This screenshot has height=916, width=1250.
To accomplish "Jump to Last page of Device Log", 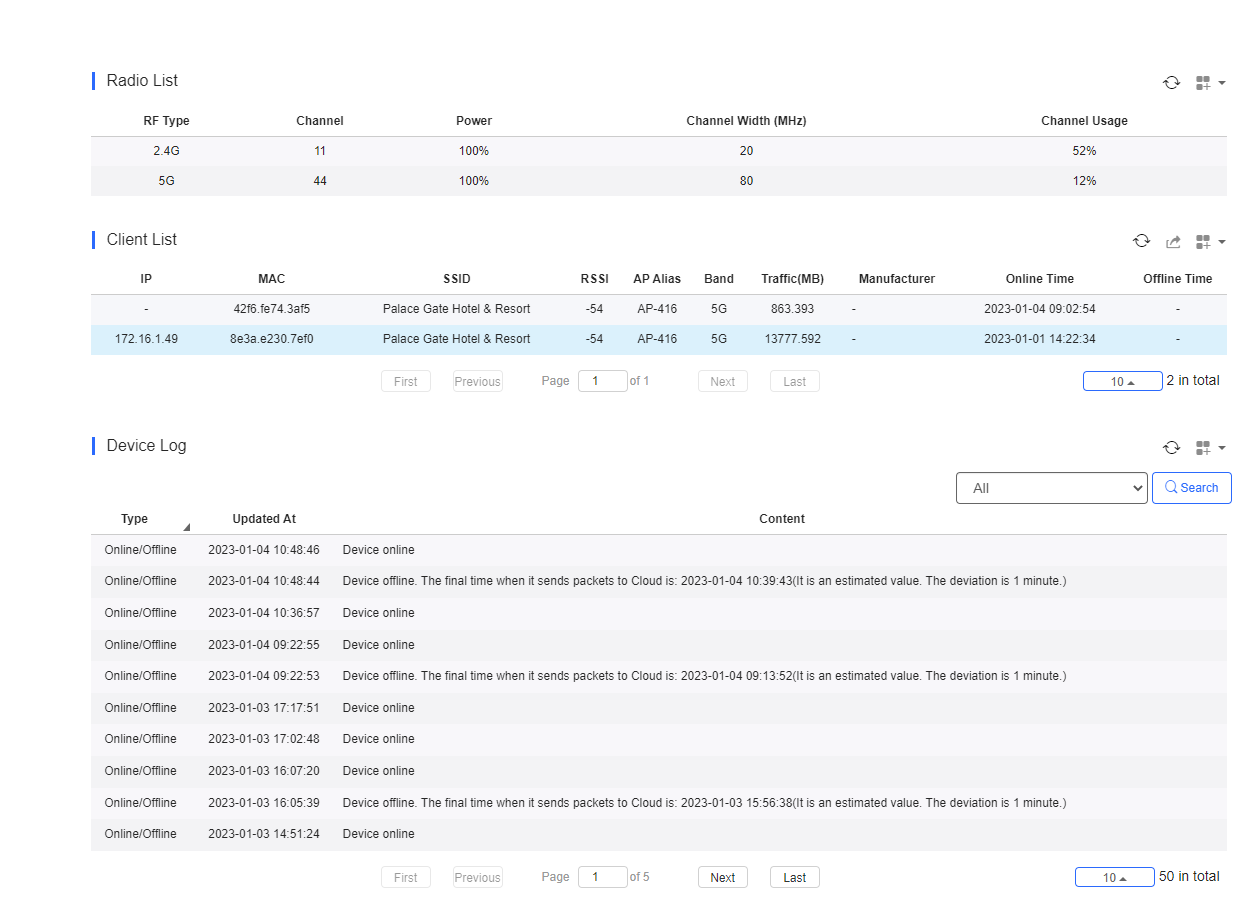I will 794,877.
